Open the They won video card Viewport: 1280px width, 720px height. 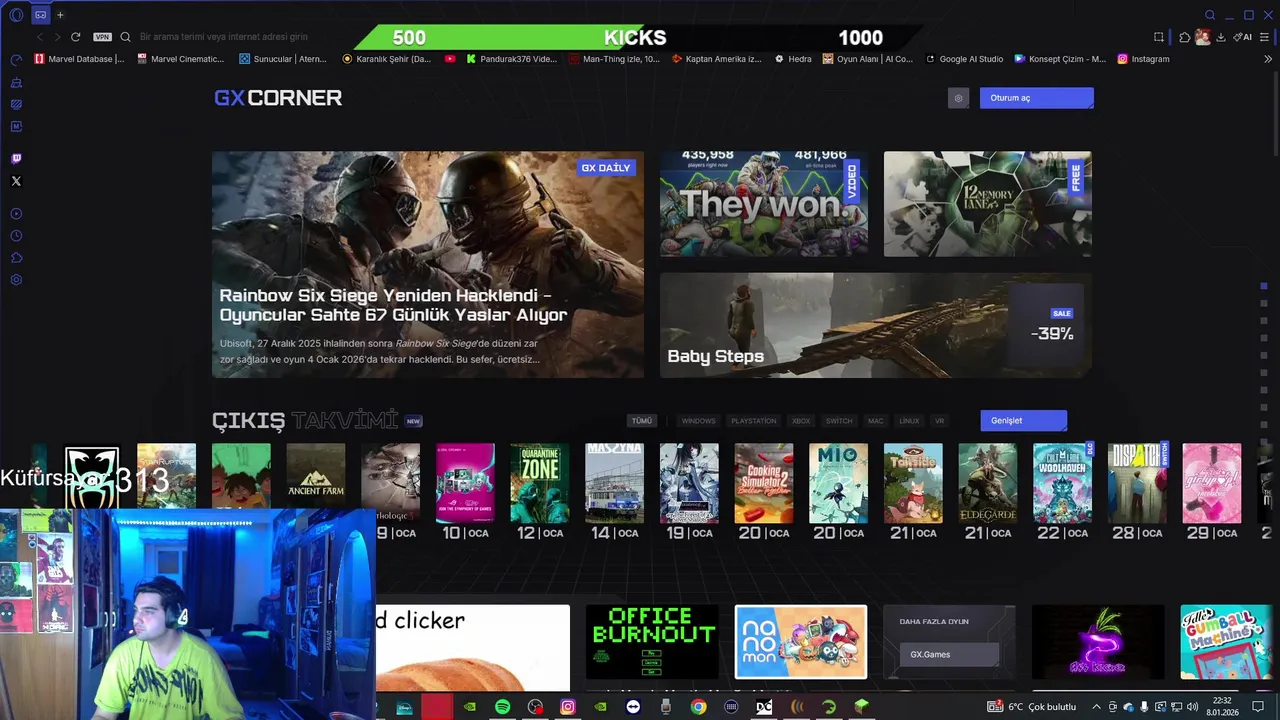pyautogui.click(x=764, y=204)
